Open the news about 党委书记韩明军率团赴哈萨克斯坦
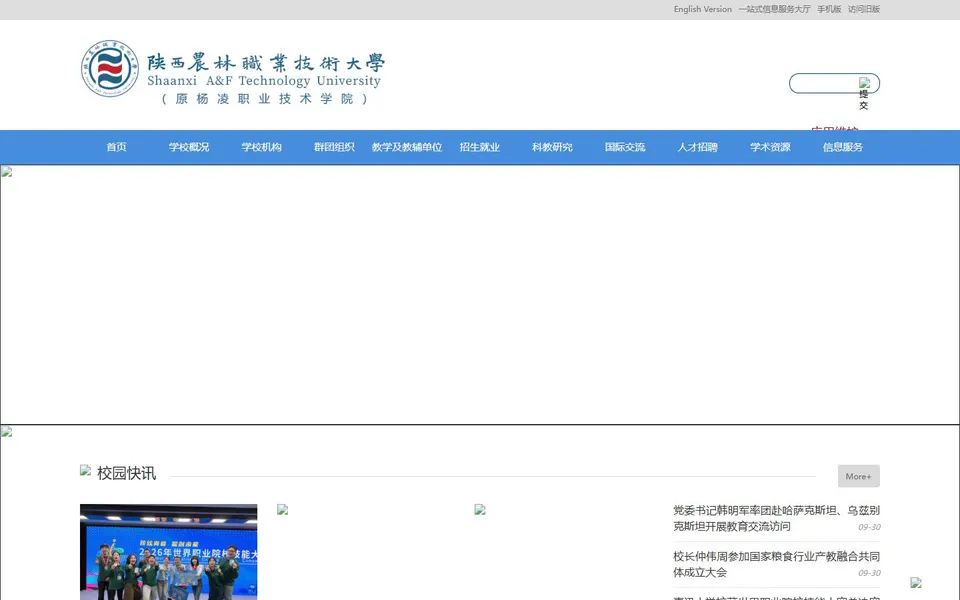 pos(776,518)
